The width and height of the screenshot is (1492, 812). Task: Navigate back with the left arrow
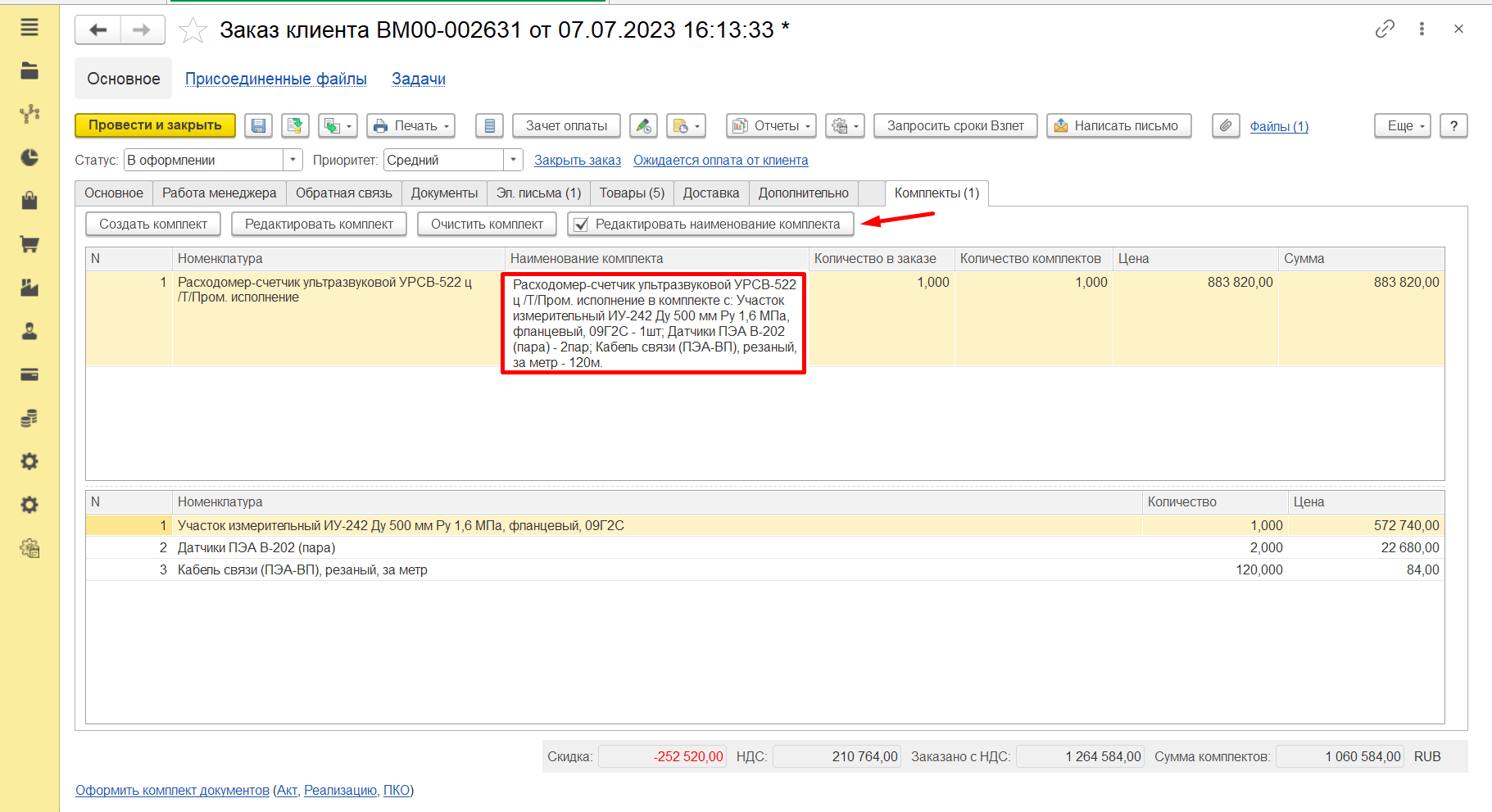pyautogui.click(x=98, y=30)
